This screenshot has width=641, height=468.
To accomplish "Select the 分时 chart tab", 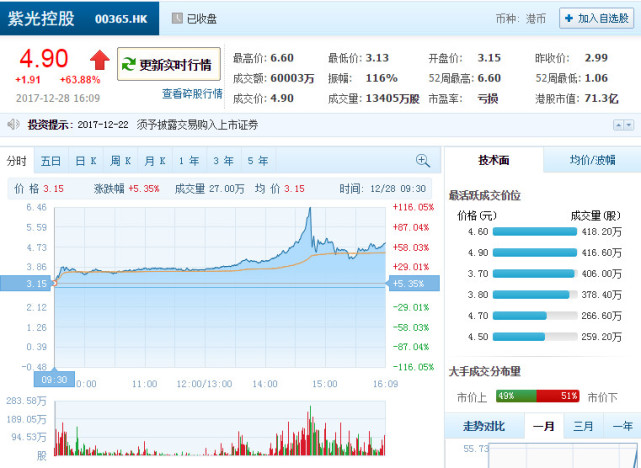I will (17, 161).
